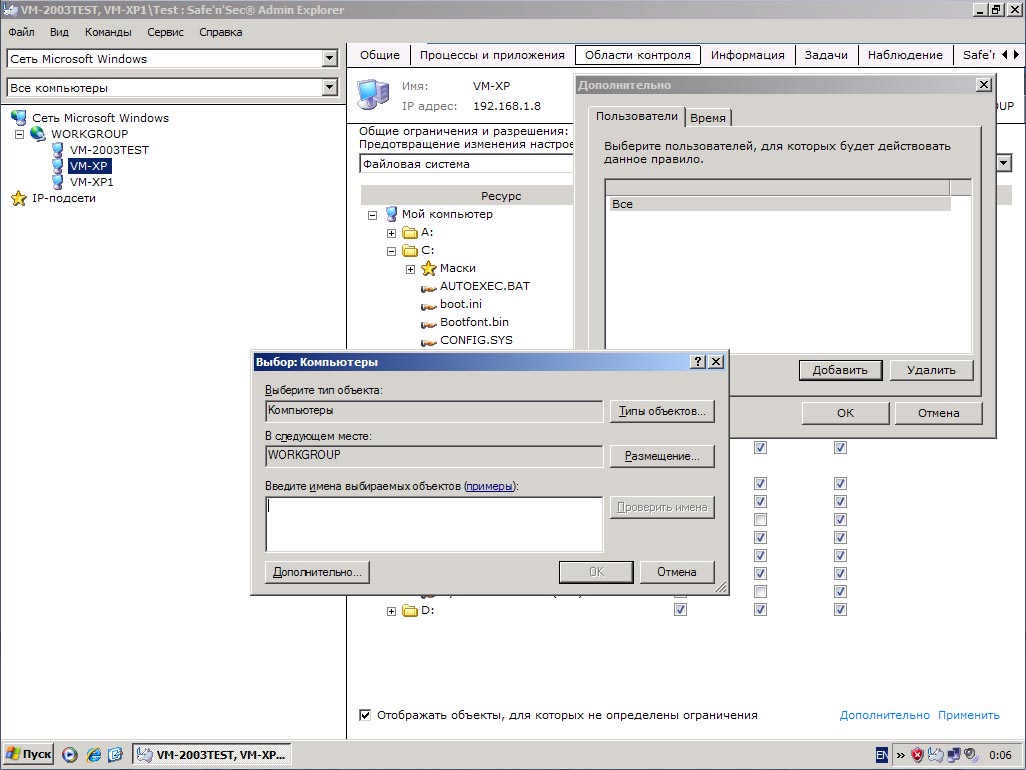Screen dimensions: 1026x770
Task: Click the large computer icon beside Имя
Action: pyautogui.click(x=374, y=95)
